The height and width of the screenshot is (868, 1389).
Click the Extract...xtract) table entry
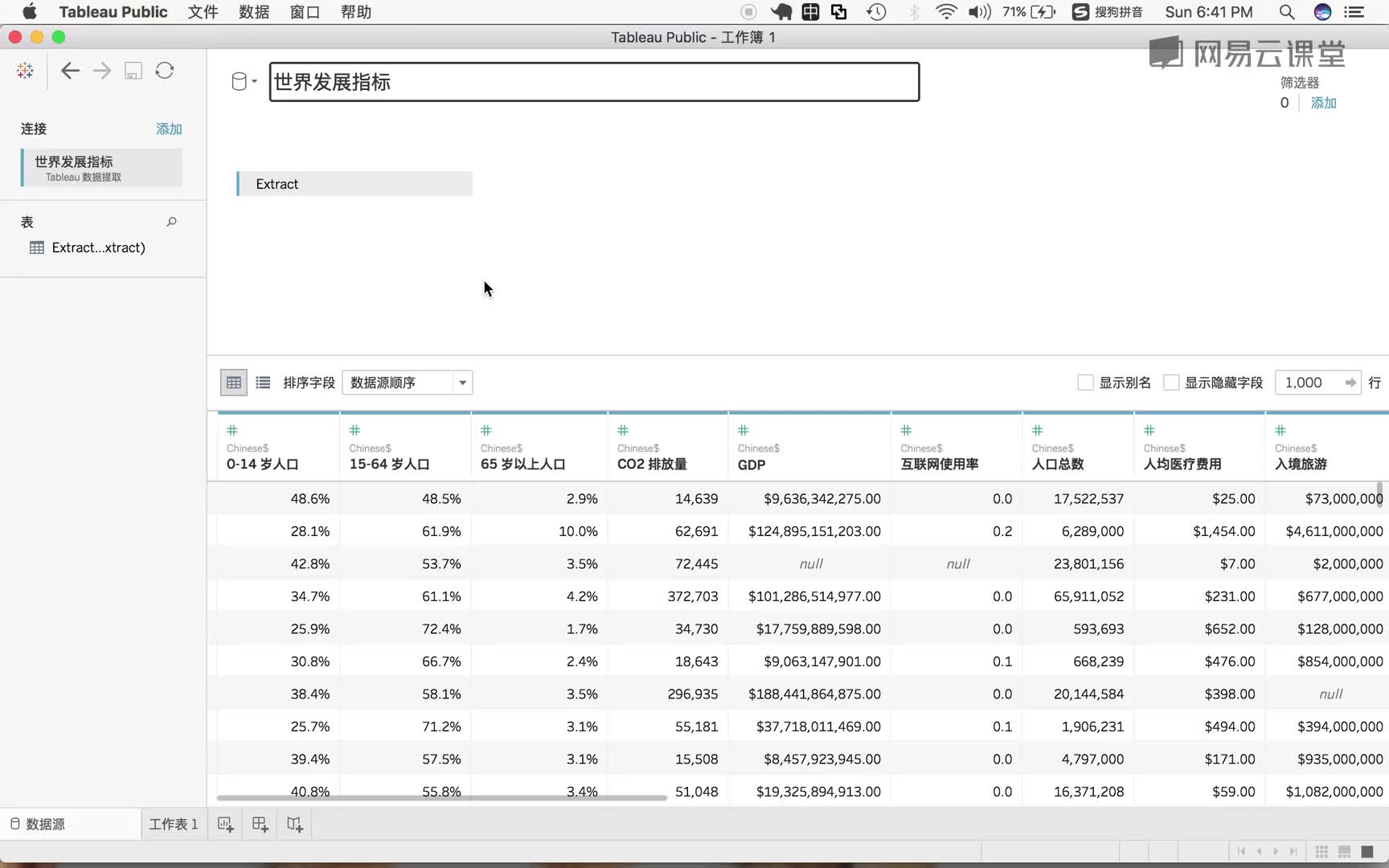98,248
